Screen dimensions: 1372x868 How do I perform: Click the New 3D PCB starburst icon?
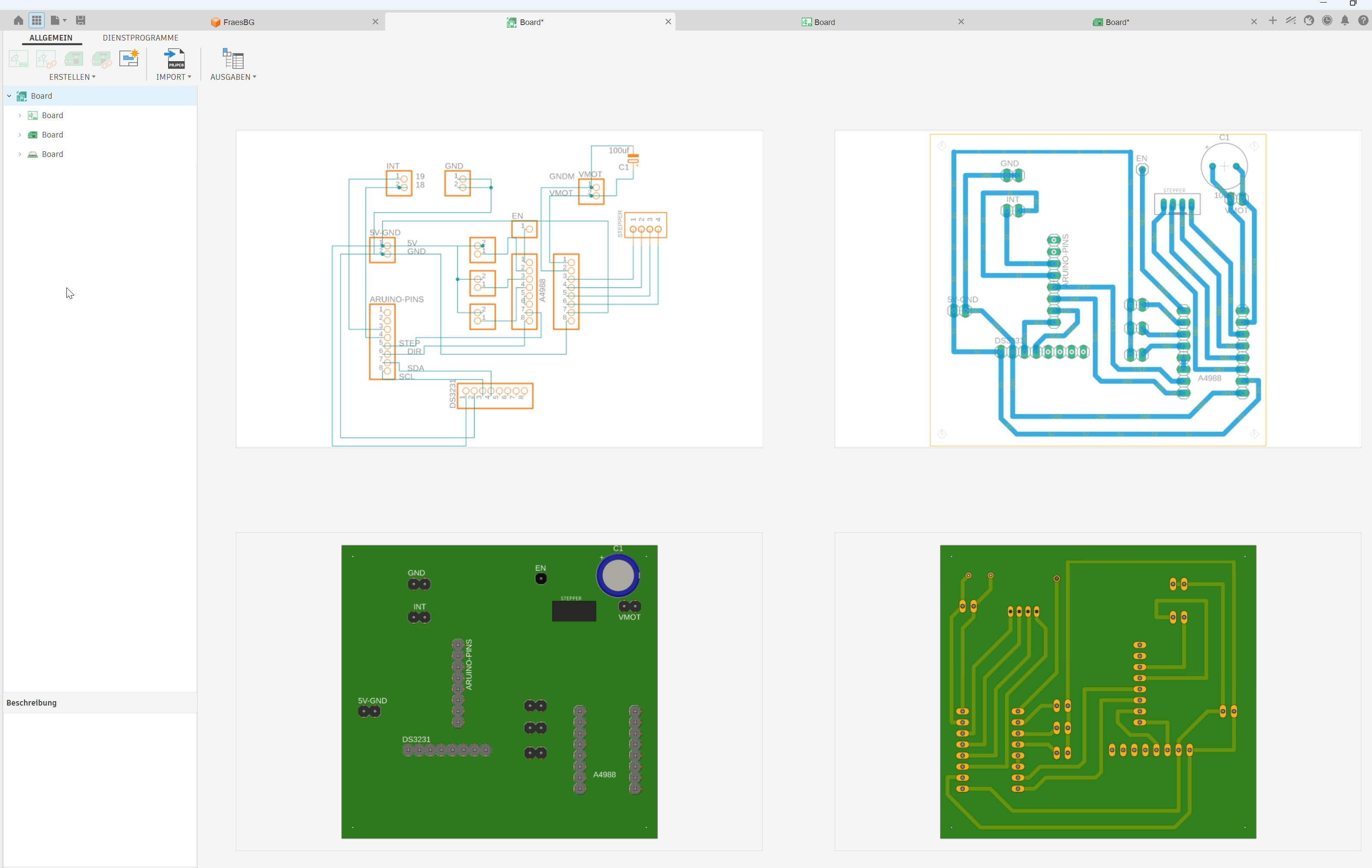pos(129,59)
